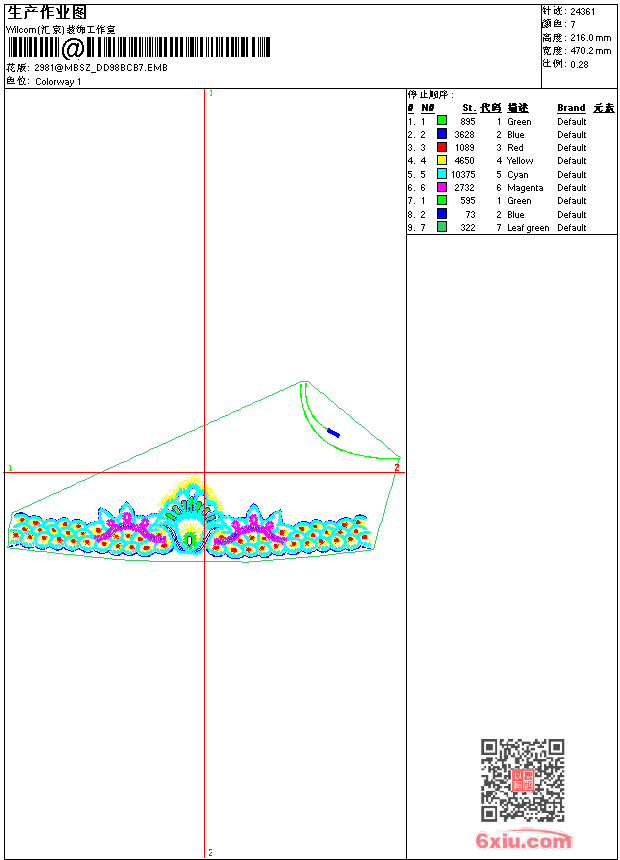Image resolution: width=620 pixels, height=860 pixels.
Task: Select the 2732 stitch count cell
Action: pyautogui.click(x=464, y=188)
